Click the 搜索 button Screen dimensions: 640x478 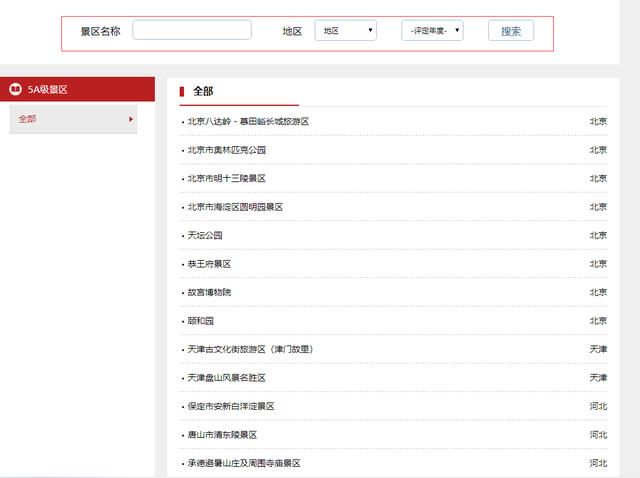point(511,31)
